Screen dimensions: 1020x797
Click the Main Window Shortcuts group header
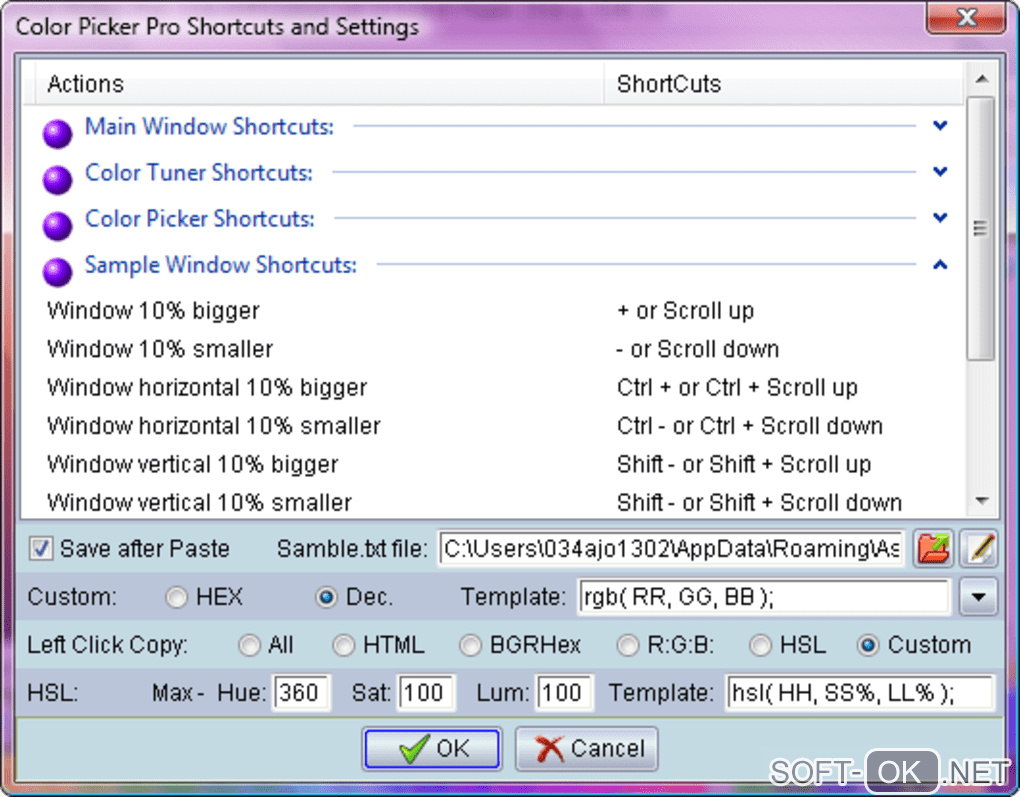click(209, 126)
